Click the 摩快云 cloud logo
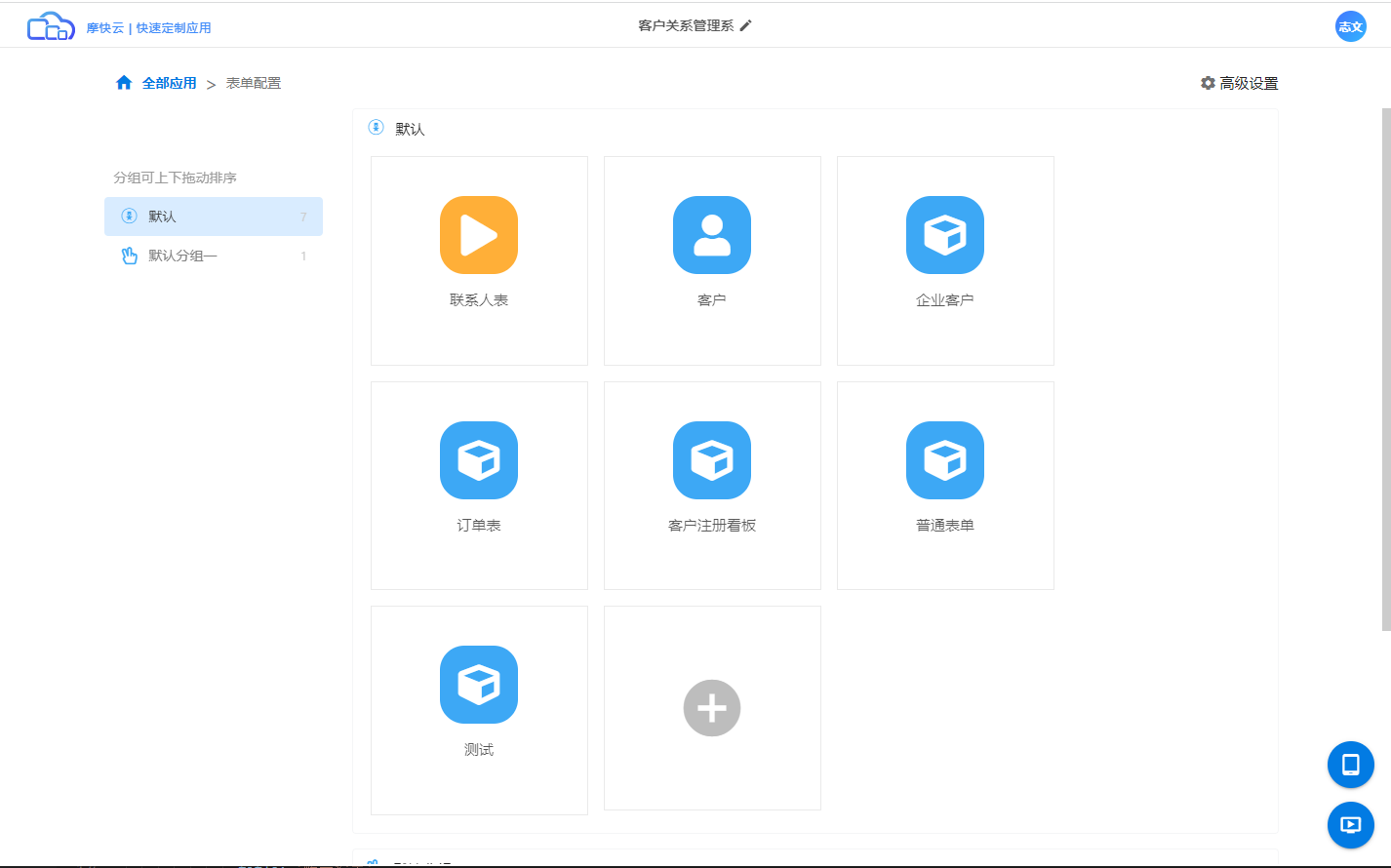The height and width of the screenshot is (868, 1391). 51,26
